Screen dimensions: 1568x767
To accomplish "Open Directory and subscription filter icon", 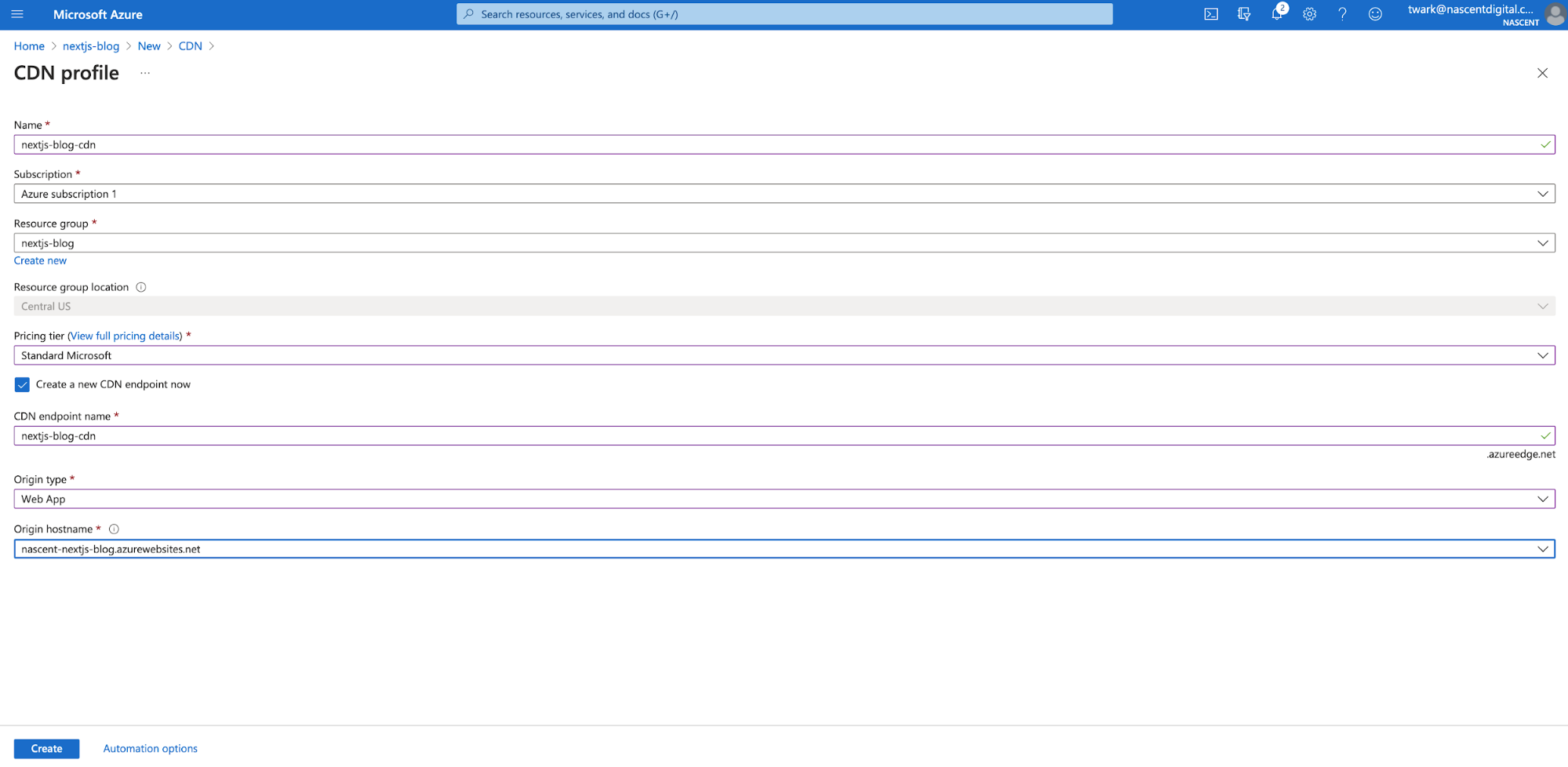I will point(1244,14).
